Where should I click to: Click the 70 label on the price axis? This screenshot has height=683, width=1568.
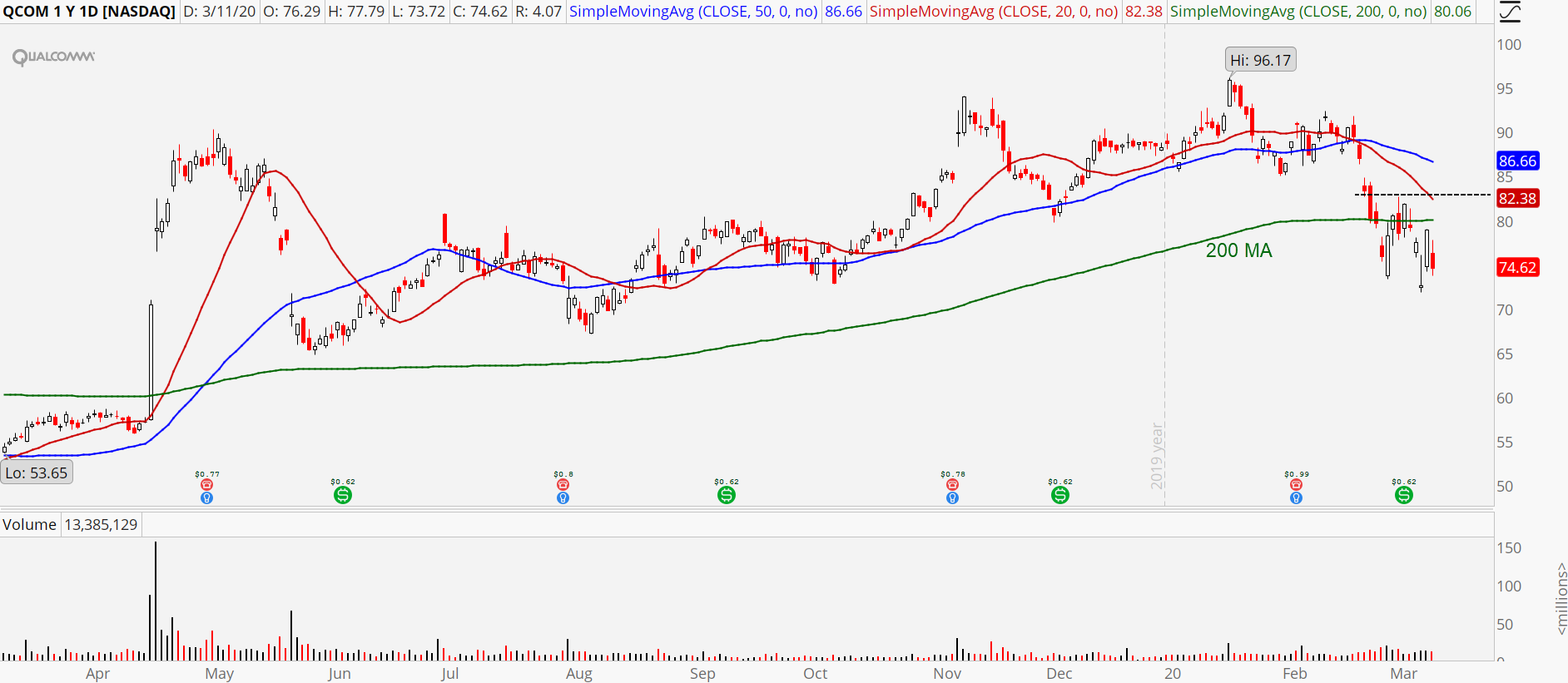tap(1505, 310)
